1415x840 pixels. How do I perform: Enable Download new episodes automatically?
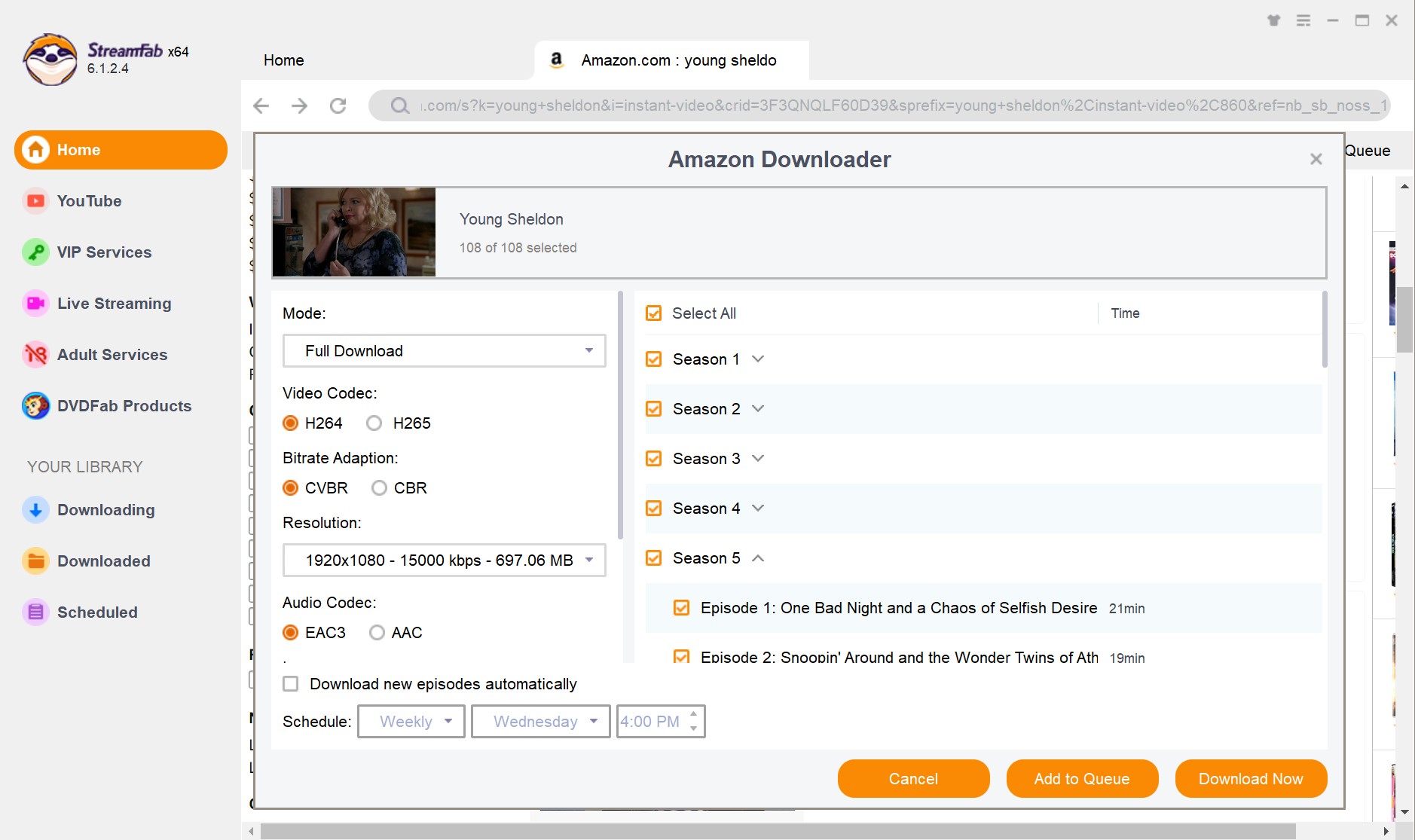point(291,684)
